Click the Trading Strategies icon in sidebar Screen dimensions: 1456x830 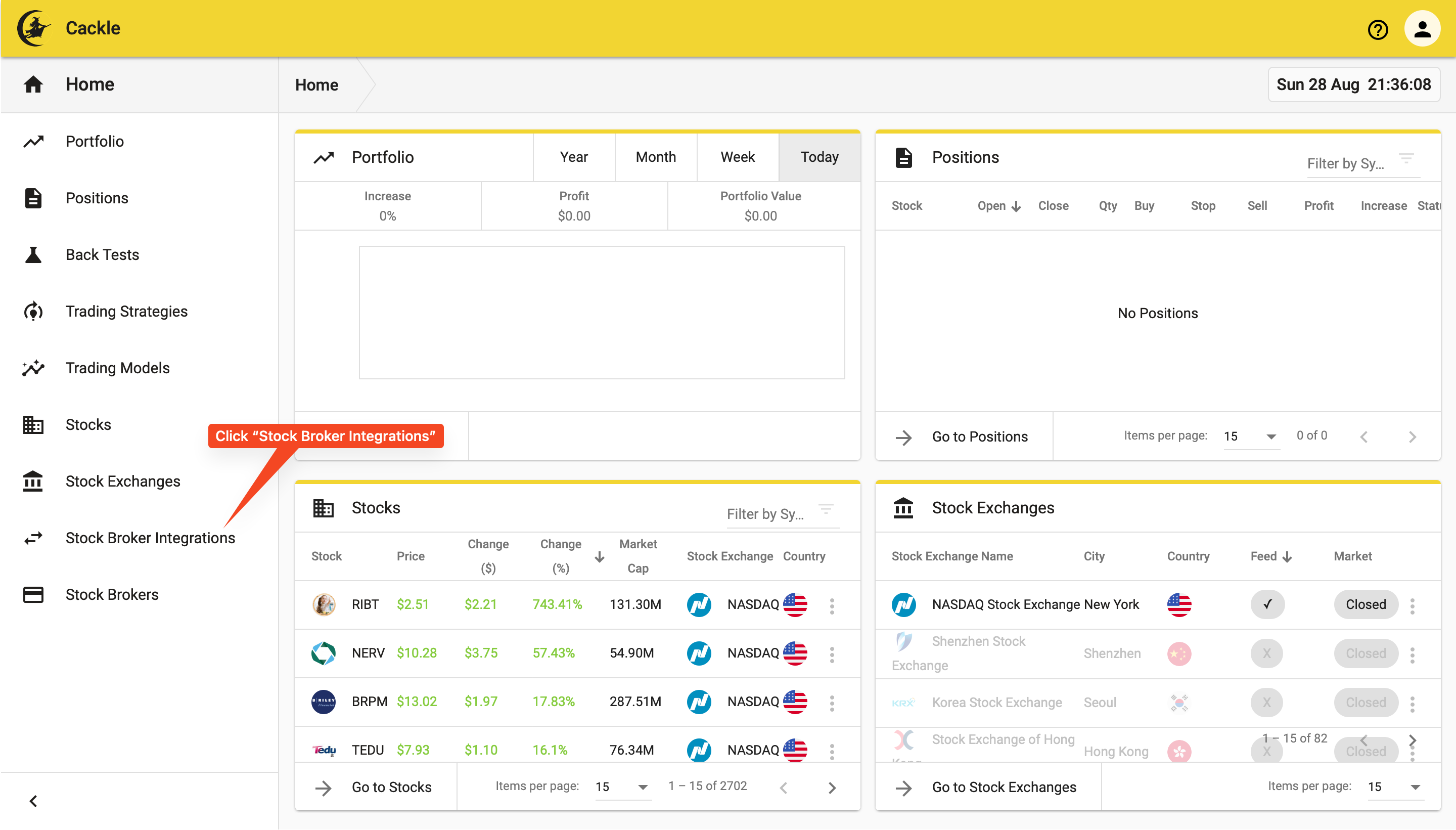[x=33, y=311]
